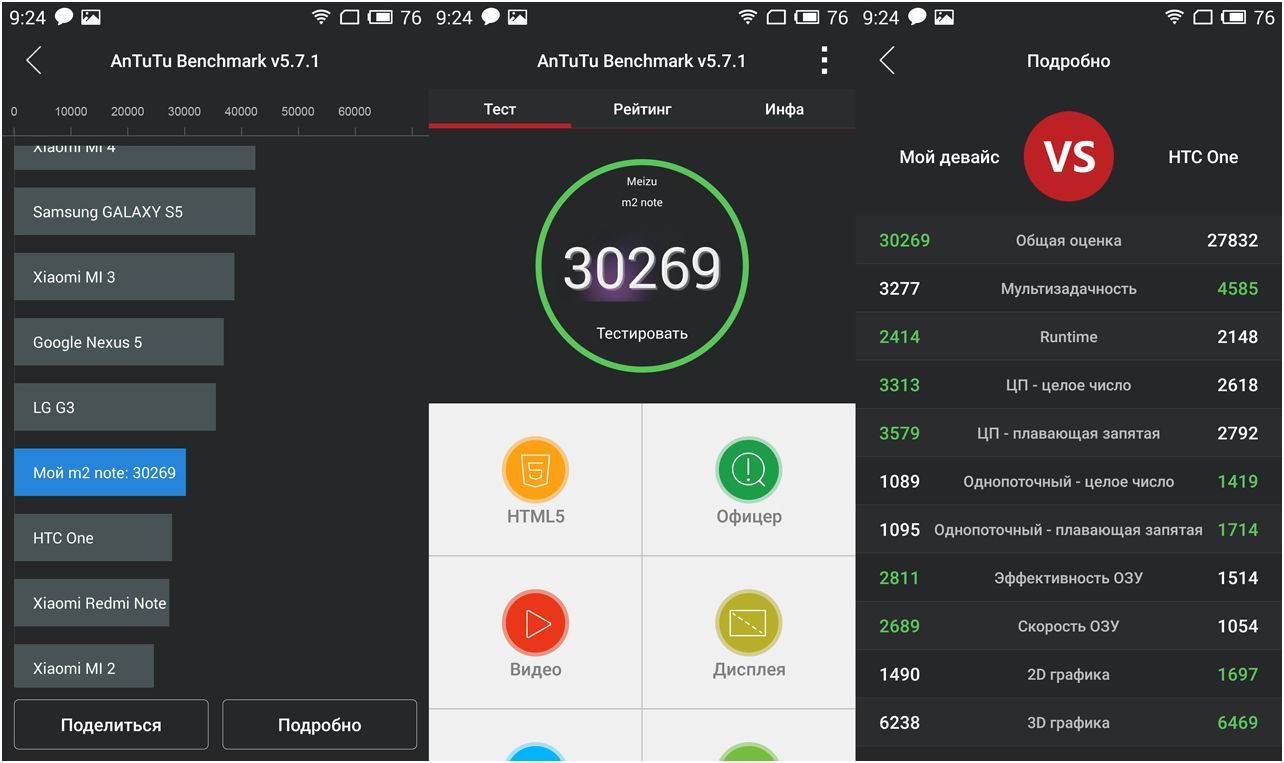The width and height of the screenshot is (1284, 763).
Task: Switch to the Тест tab
Action: tap(499, 109)
